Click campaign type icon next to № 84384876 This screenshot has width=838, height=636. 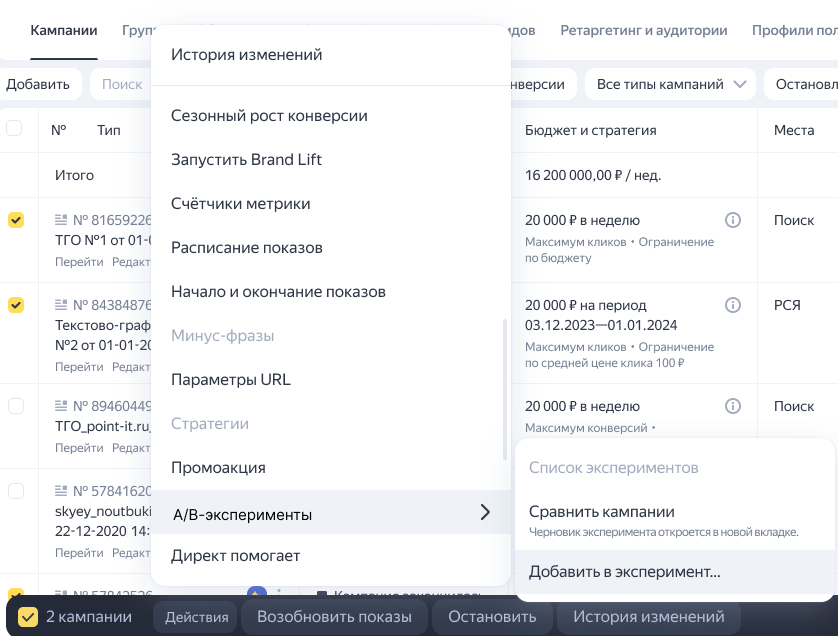61,305
